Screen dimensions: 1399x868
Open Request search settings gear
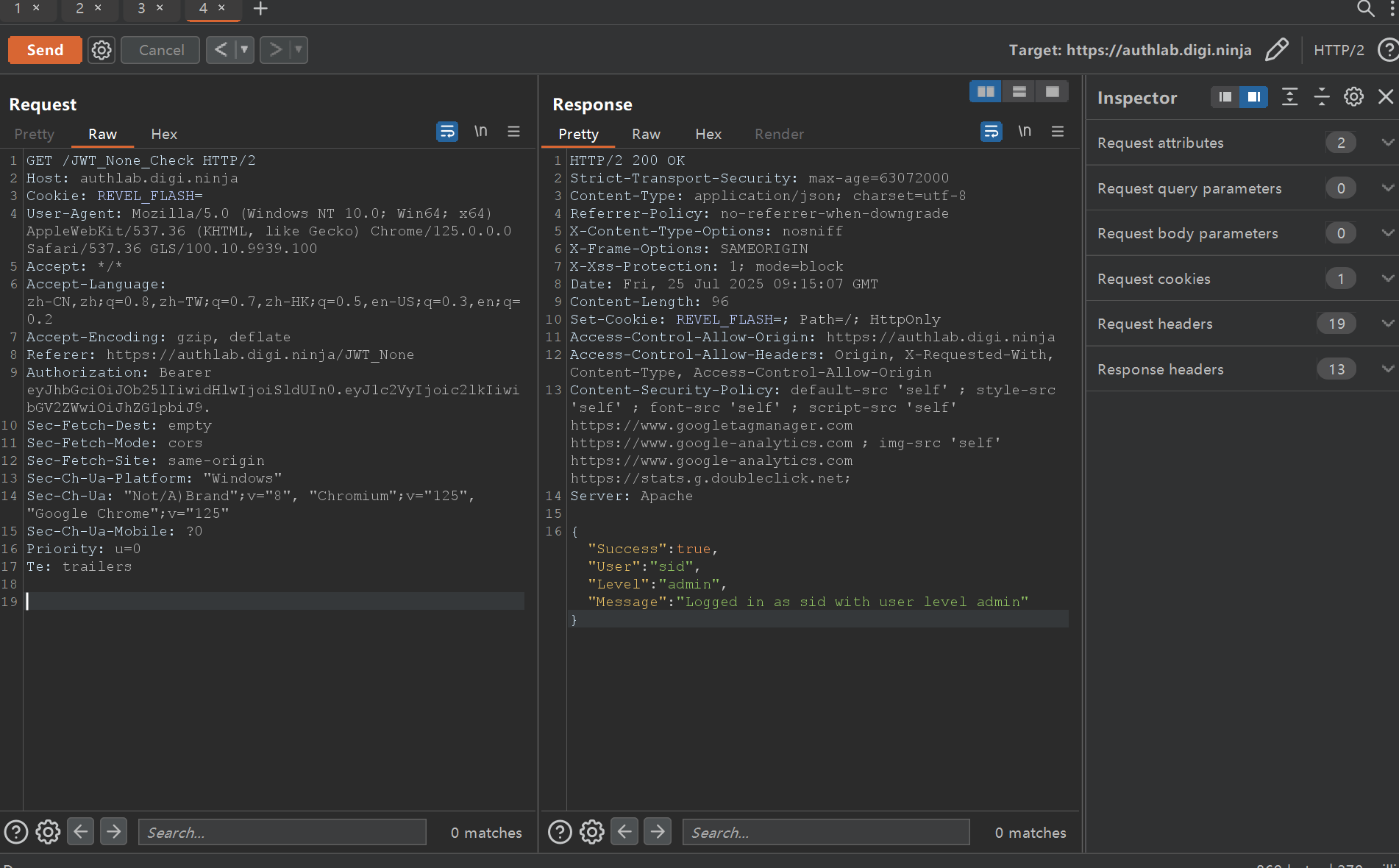48,832
